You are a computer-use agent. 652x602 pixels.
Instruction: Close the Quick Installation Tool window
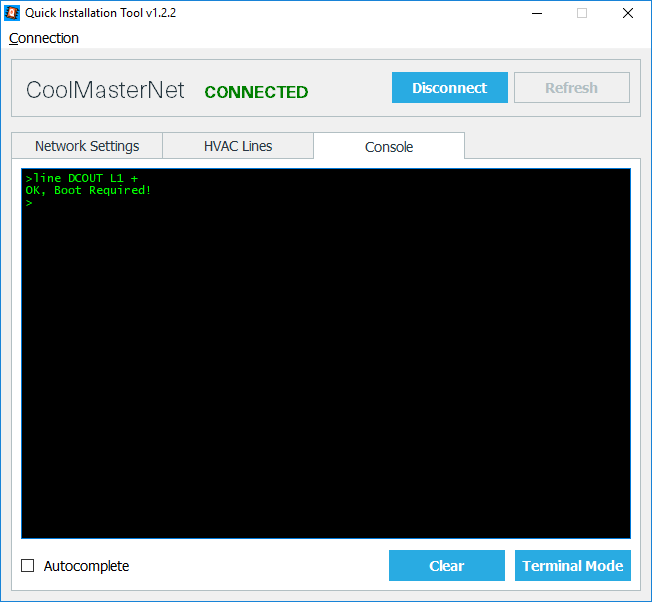[x=627, y=13]
